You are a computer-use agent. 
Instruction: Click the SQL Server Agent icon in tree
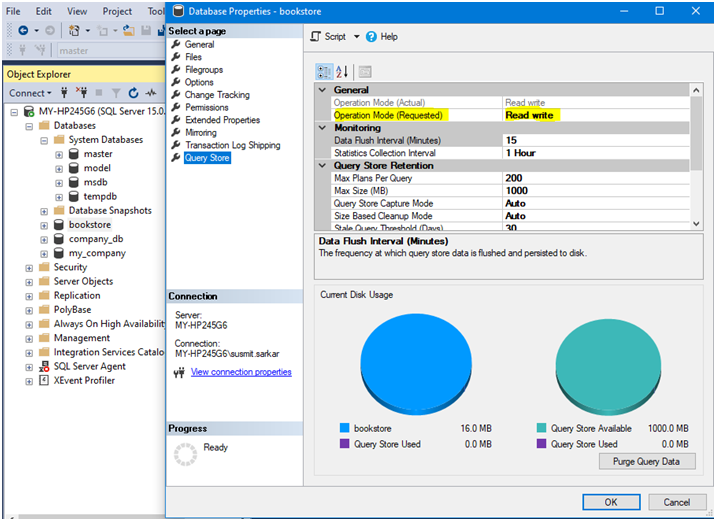[44, 366]
